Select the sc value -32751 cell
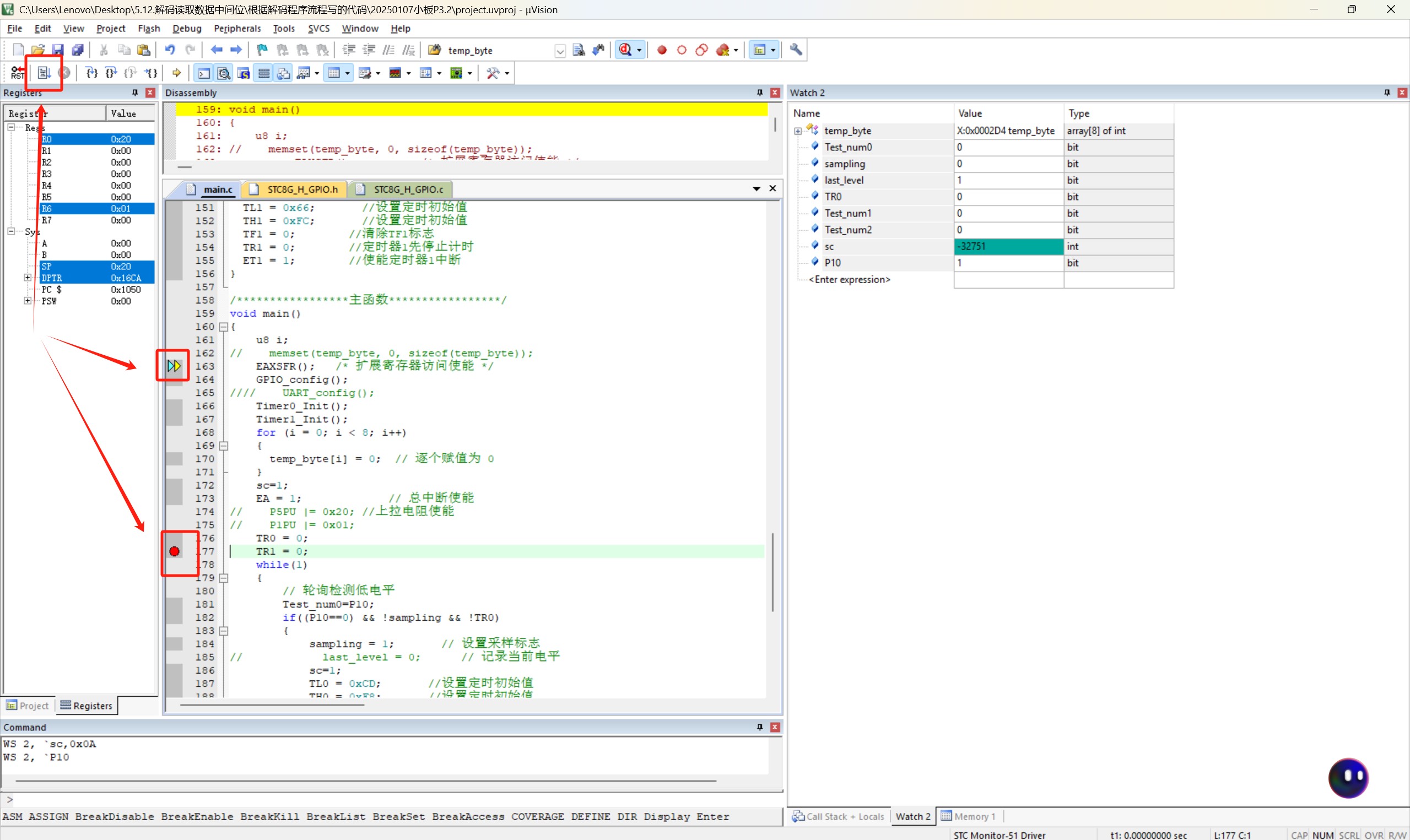 coord(1008,246)
